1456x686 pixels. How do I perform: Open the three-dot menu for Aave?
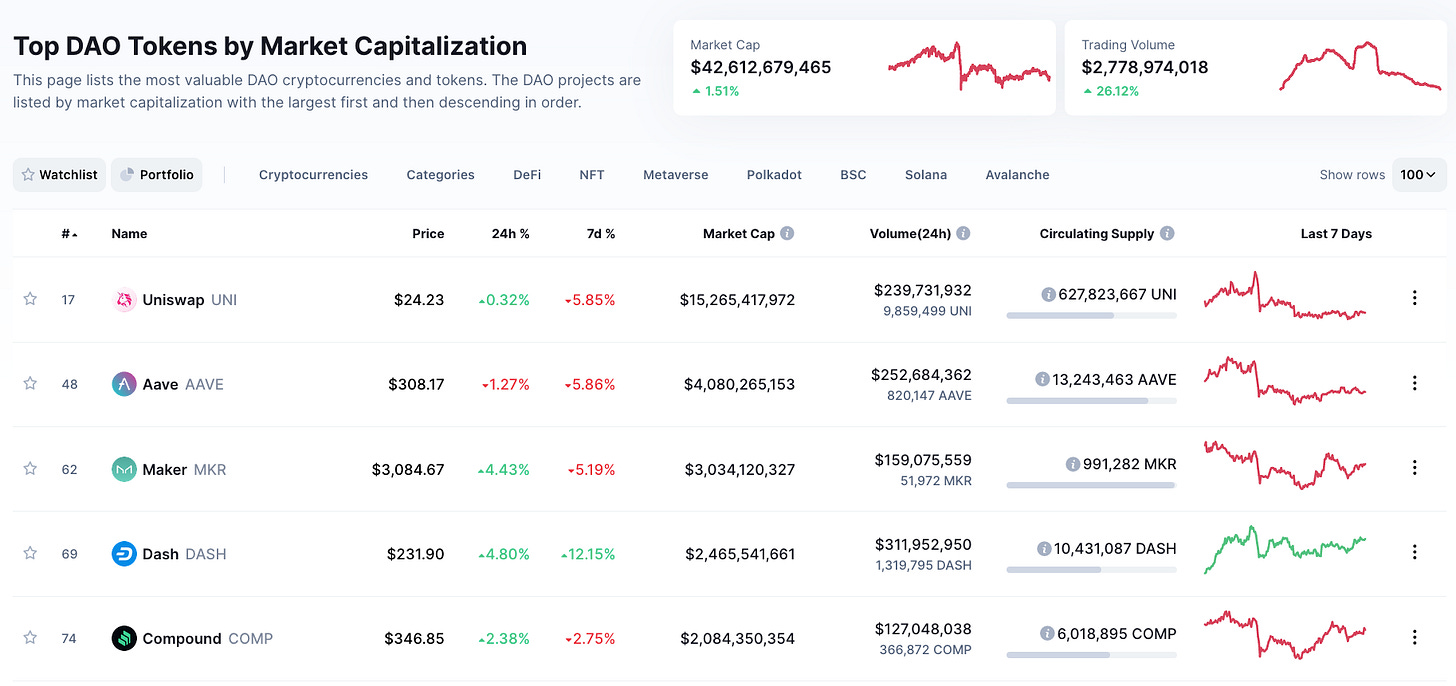tap(1414, 383)
